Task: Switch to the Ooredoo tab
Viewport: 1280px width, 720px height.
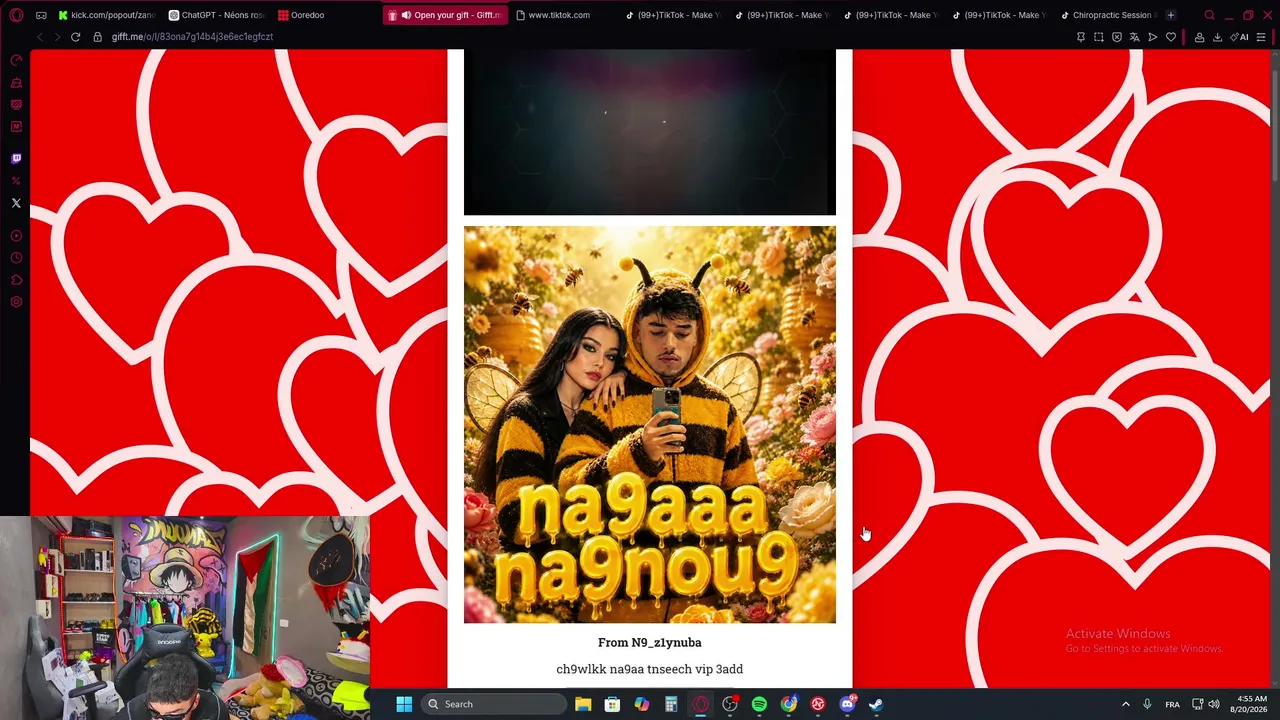Action: tap(324, 15)
